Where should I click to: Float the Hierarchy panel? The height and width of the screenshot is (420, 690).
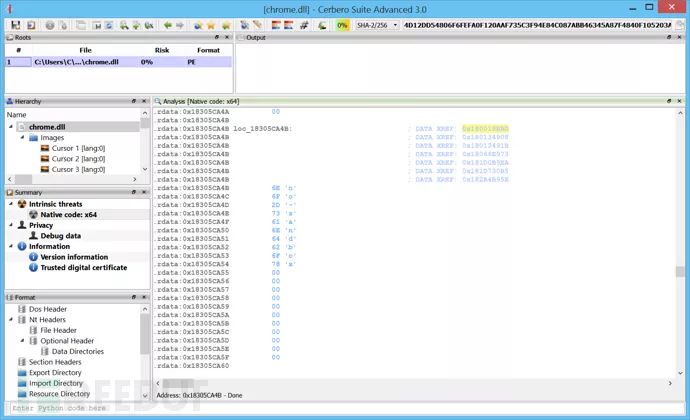(x=133, y=101)
